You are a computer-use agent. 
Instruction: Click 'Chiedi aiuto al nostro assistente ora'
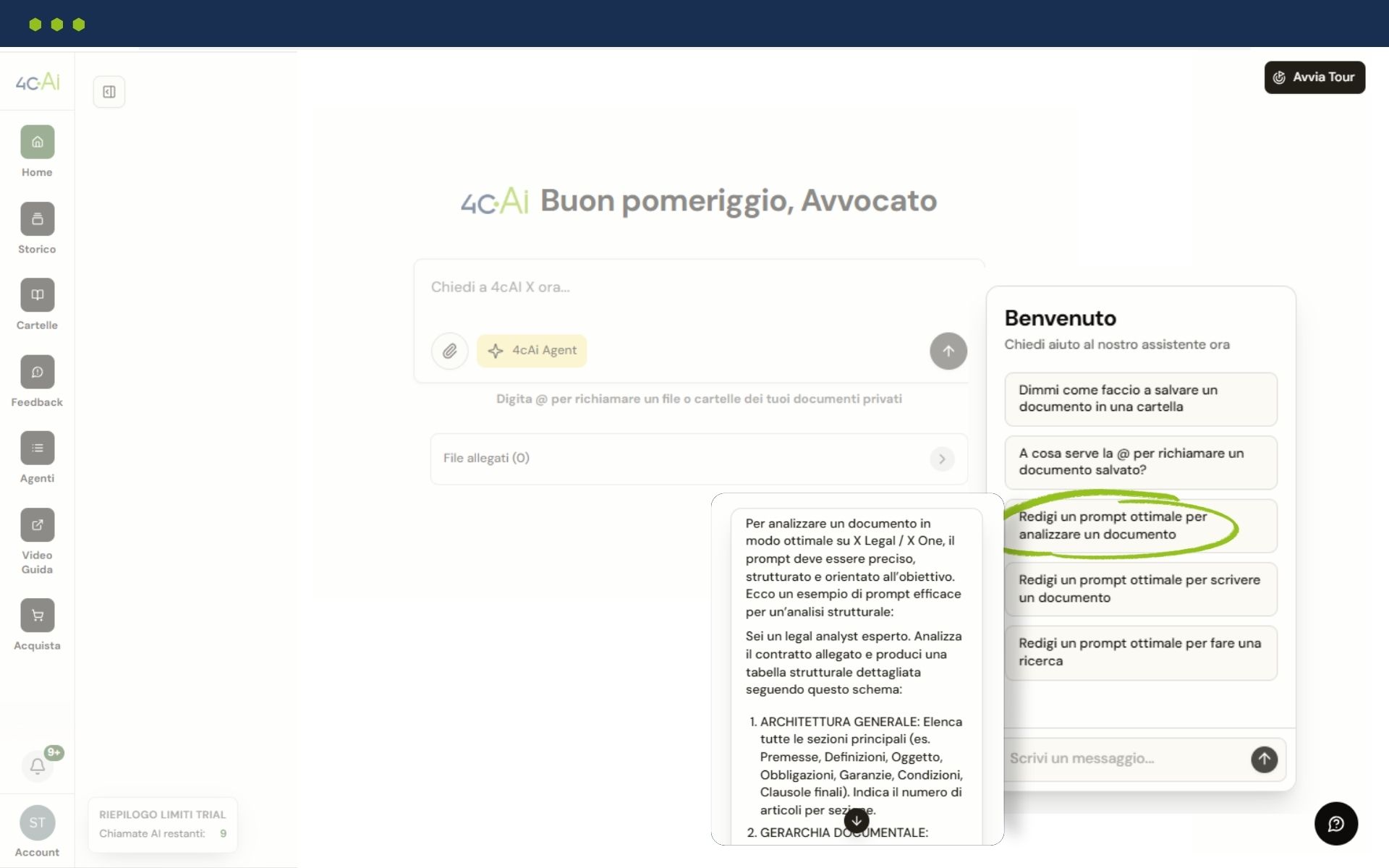[1117, 345]
